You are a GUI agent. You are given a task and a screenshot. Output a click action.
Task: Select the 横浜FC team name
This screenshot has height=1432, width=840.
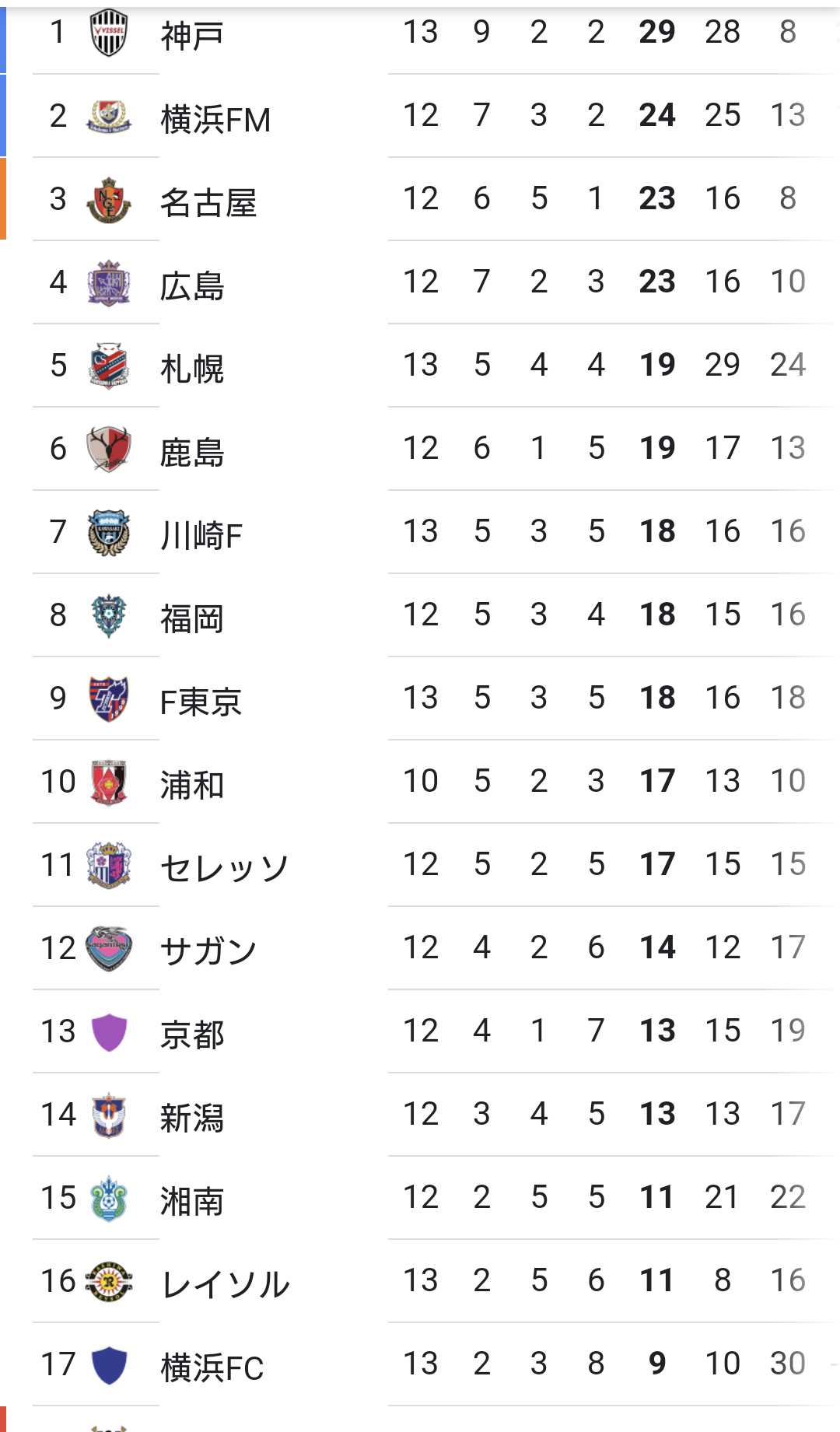coord(212,1368)
